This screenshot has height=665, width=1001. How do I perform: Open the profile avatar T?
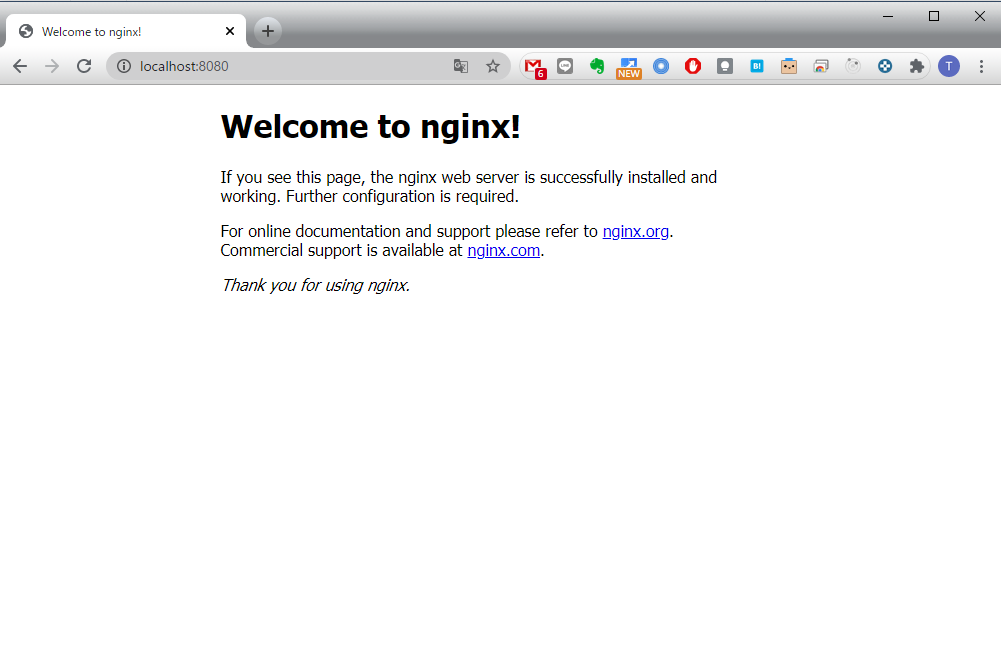click(949, 66)
